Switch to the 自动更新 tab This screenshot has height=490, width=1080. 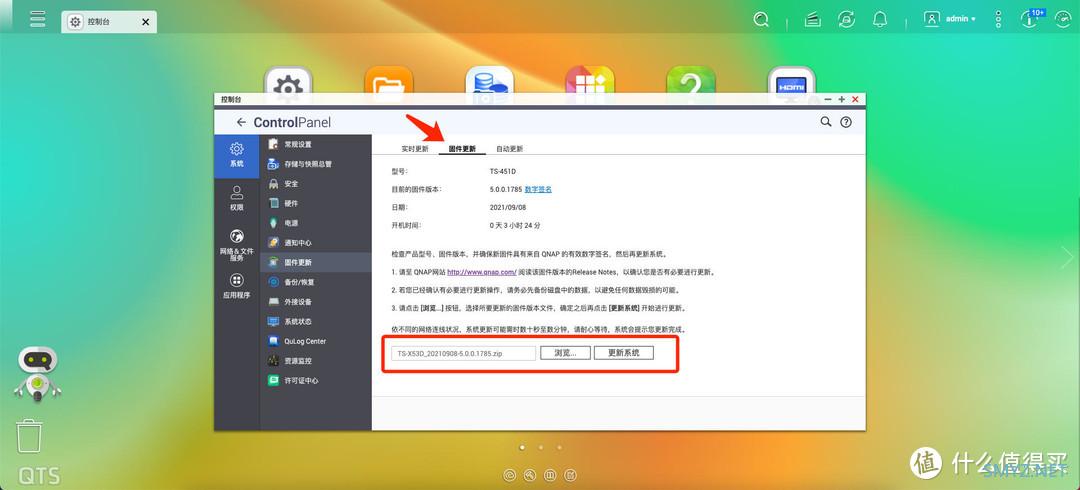click(510, 148)
